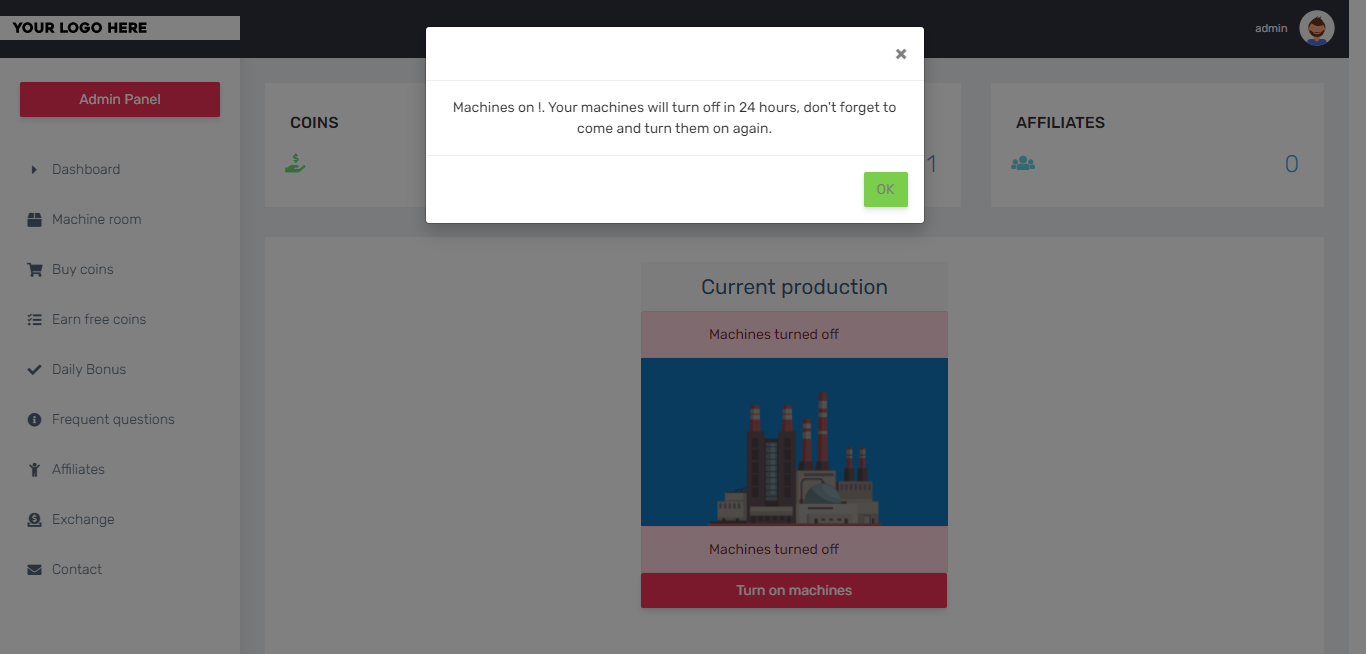Viewport: 1366px width, 654px height.
Task: Open Machine room page
Action: tap(96, 219)
